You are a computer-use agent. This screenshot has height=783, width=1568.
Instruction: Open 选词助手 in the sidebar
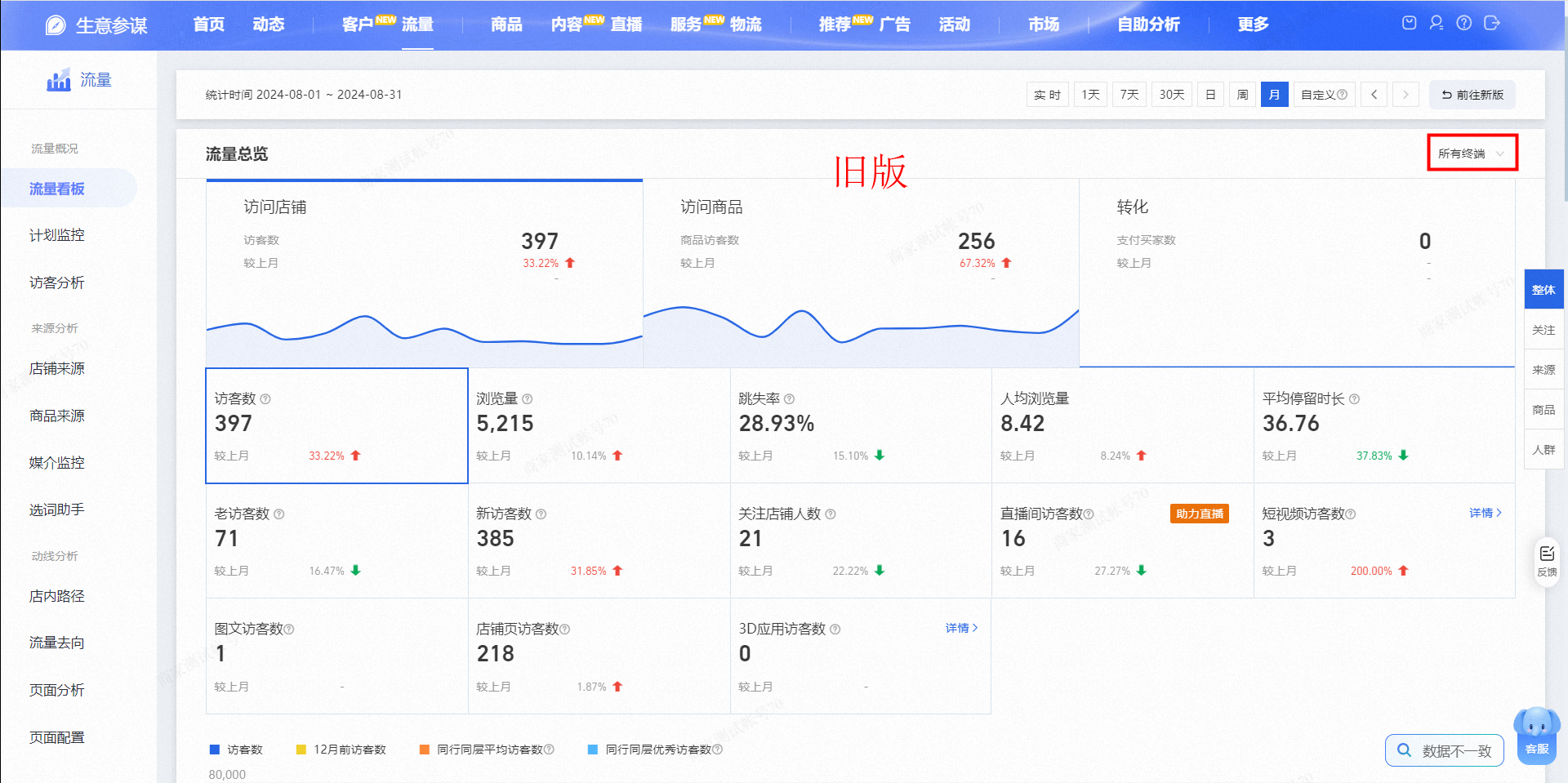[57, 510]
